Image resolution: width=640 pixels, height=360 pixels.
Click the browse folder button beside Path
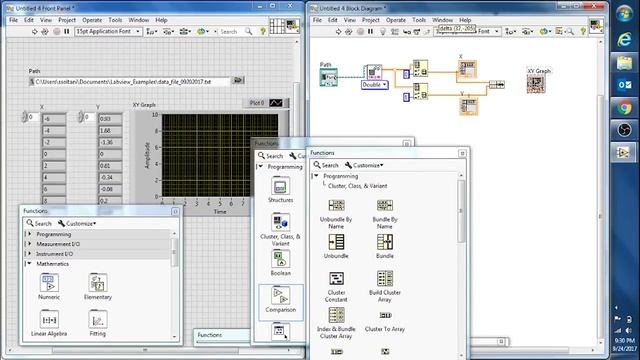tap(238, 80)
